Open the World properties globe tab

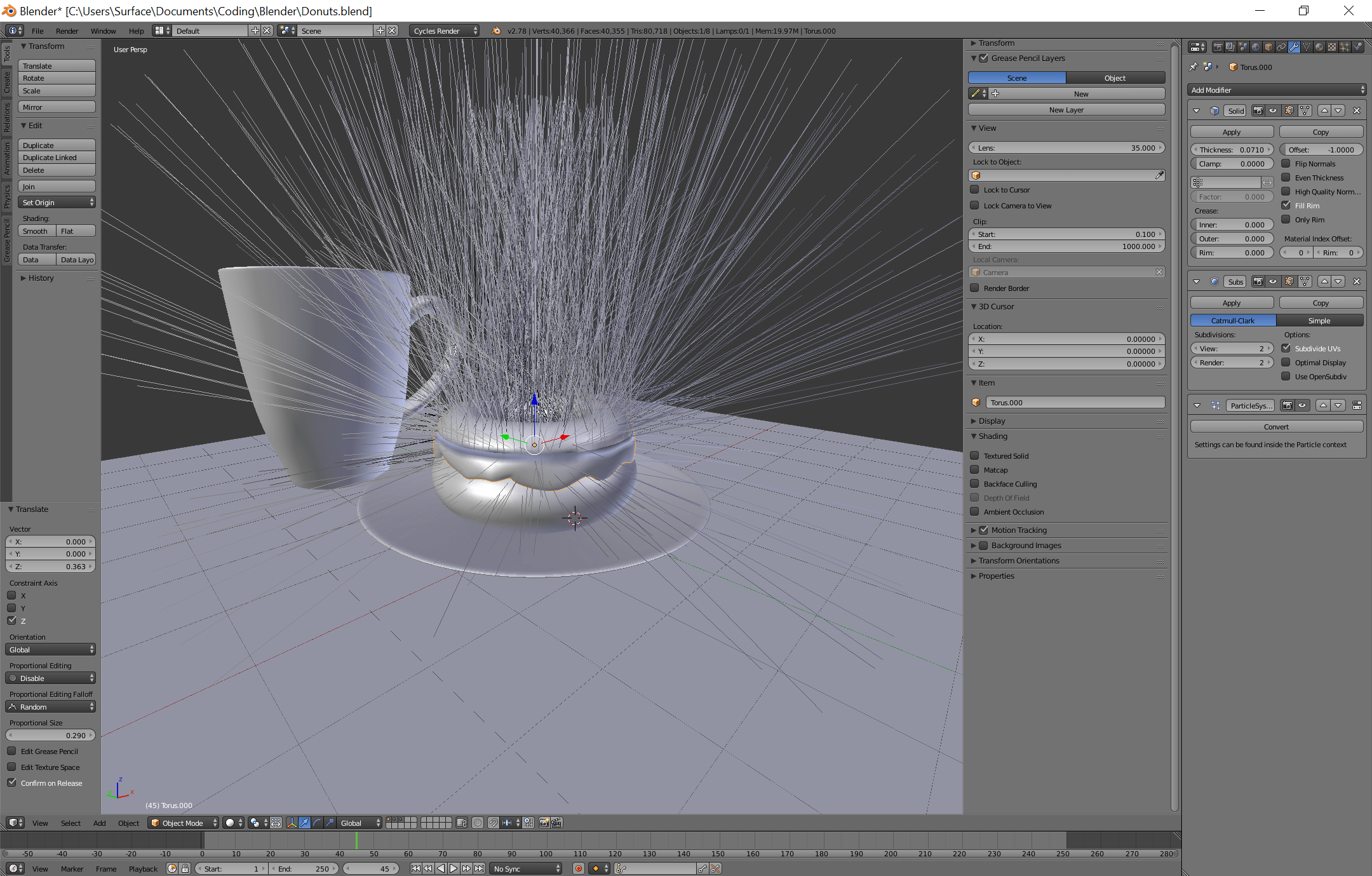pyautogui.click(x=1256, y=47)
